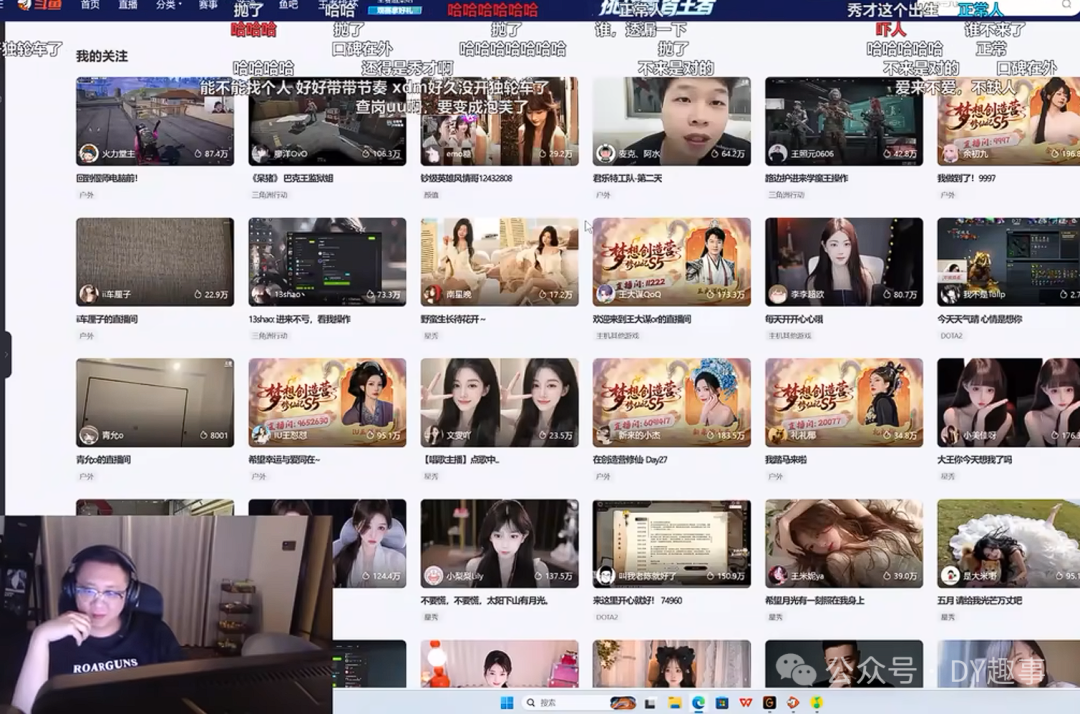
Task: Click 叫我老陈就好了 streamer avatar
Action: [605, 576]
